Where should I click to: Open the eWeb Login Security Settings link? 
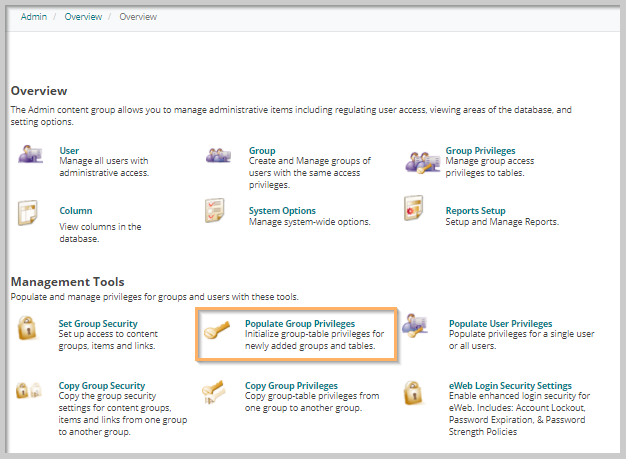(x=510, y=386)
